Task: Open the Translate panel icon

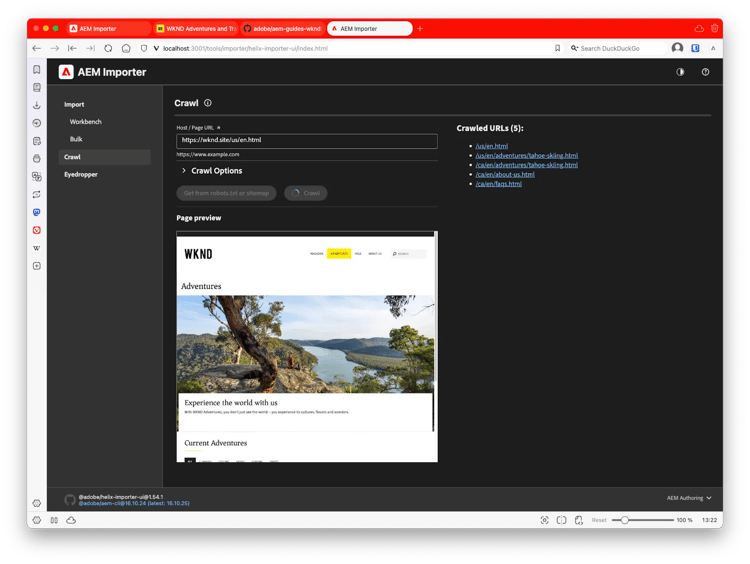Action: pos(37,177)
